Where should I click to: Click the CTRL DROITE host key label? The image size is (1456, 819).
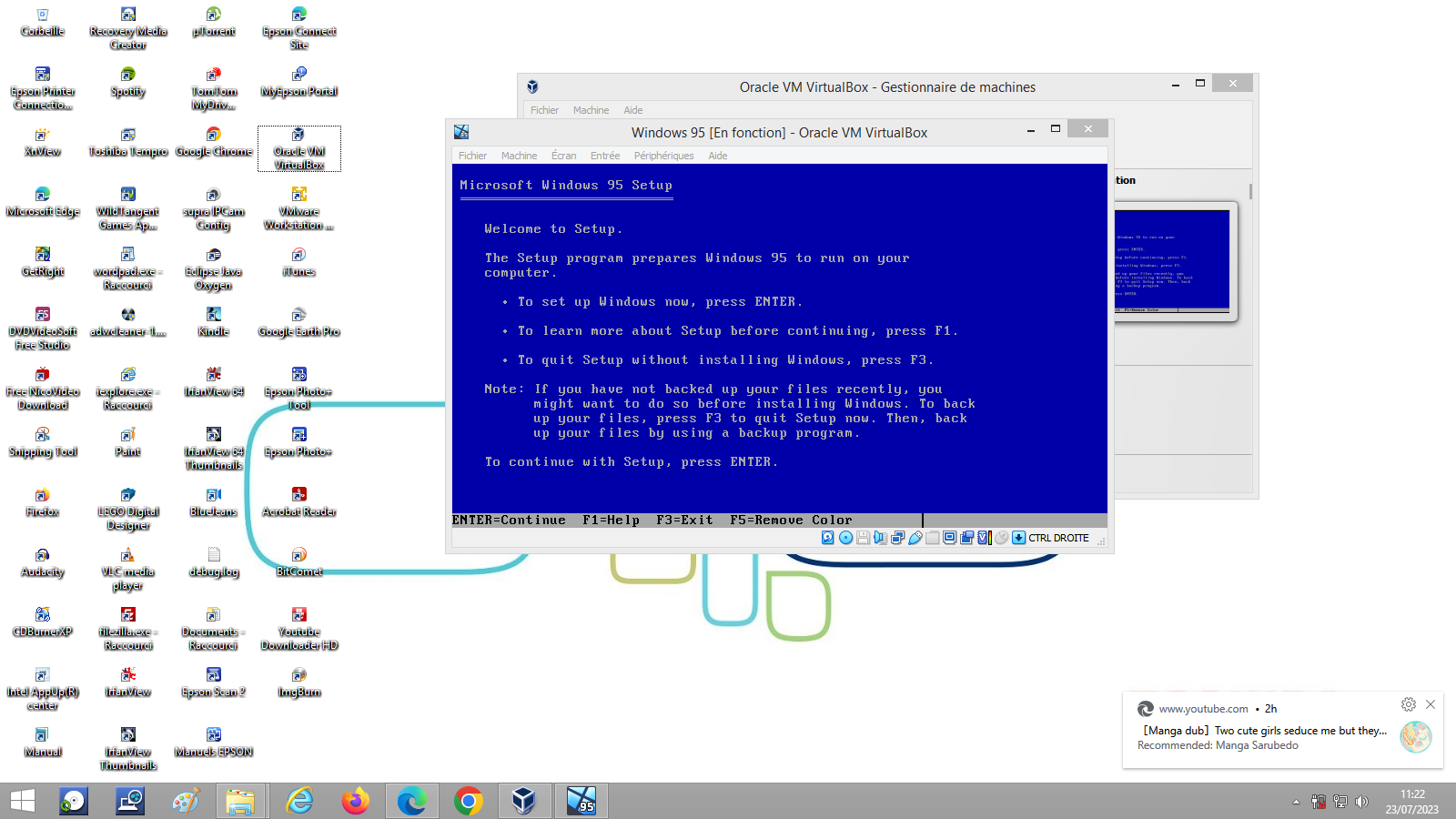point(1058,538)
